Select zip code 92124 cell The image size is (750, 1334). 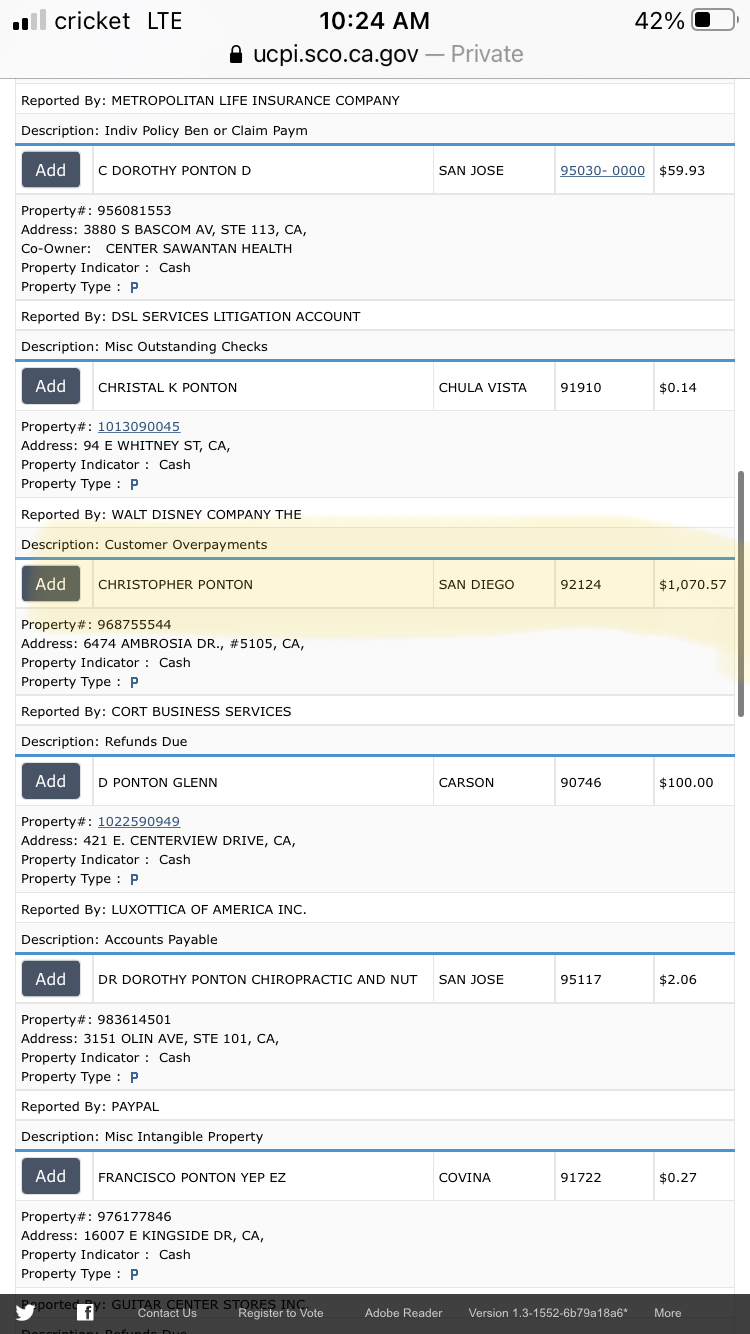point(604,584)
